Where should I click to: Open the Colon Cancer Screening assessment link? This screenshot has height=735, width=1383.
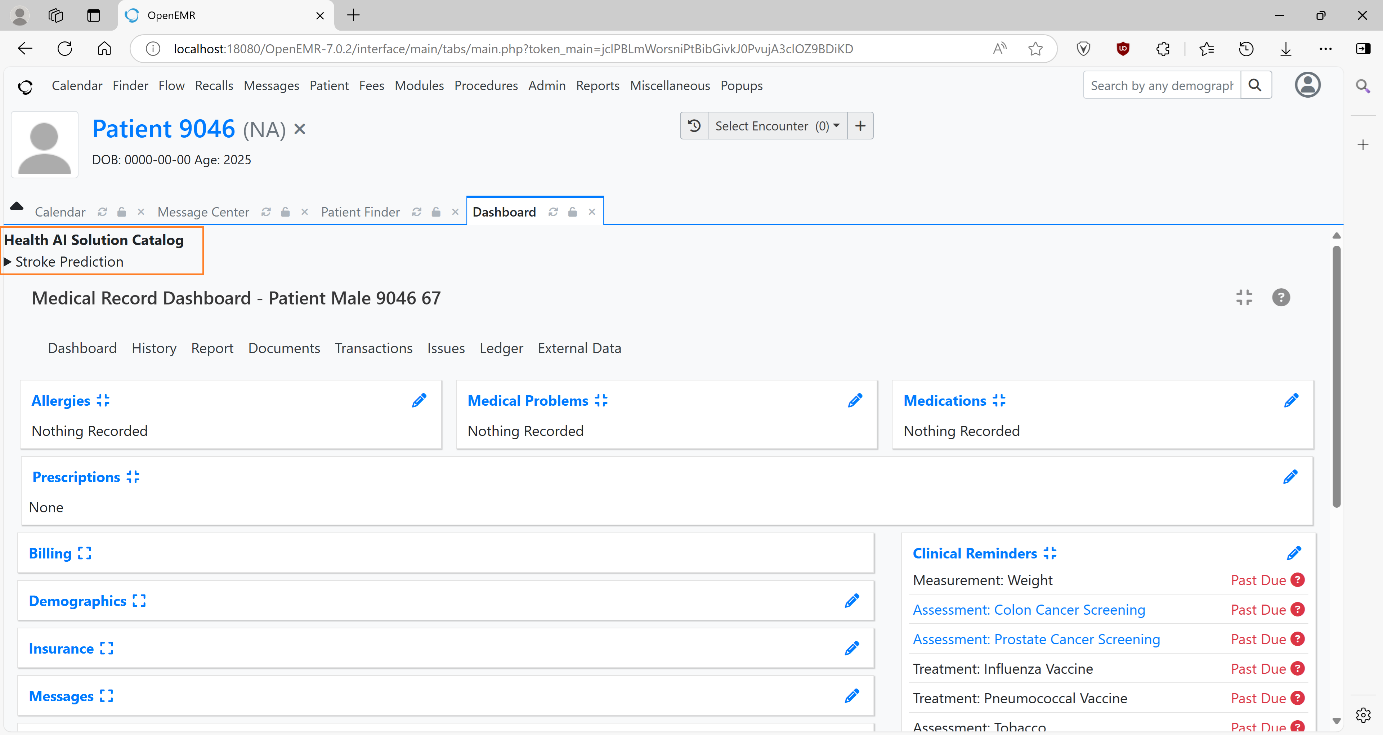pyautogui.click(x=1029, y=609)
